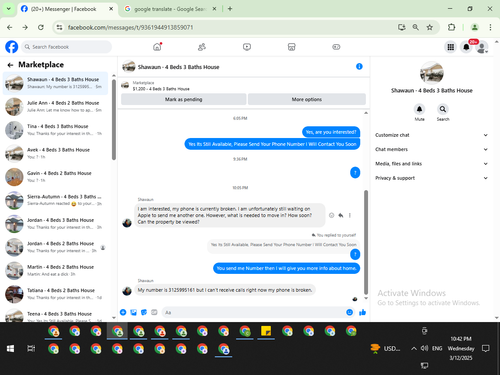The width and height of the screenshot is (500, 375).
Task: Click the chat messages vertical scrollbar
Action: point(366,242)
